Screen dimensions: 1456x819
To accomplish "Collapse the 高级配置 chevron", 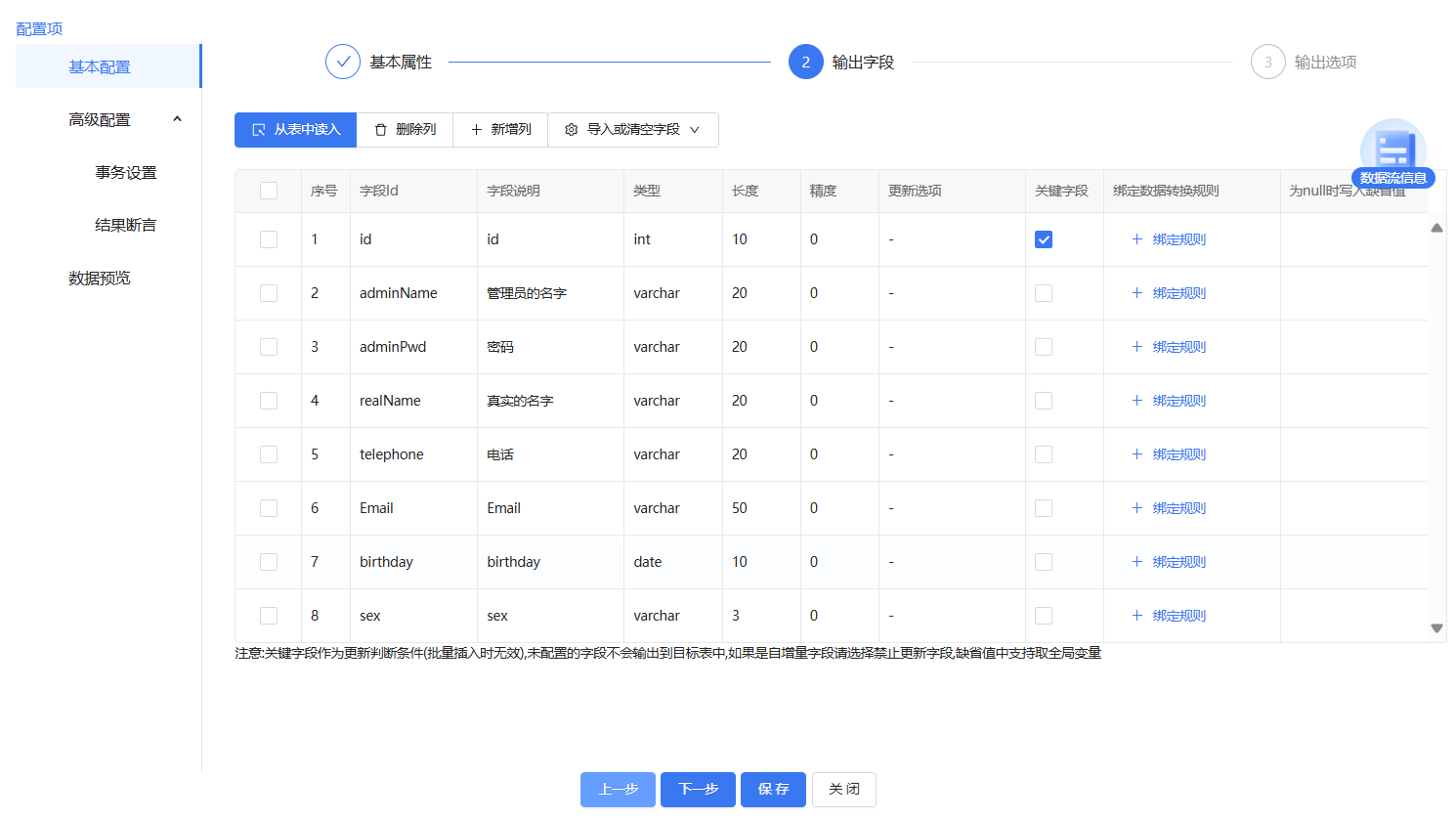I will (177, 119).
